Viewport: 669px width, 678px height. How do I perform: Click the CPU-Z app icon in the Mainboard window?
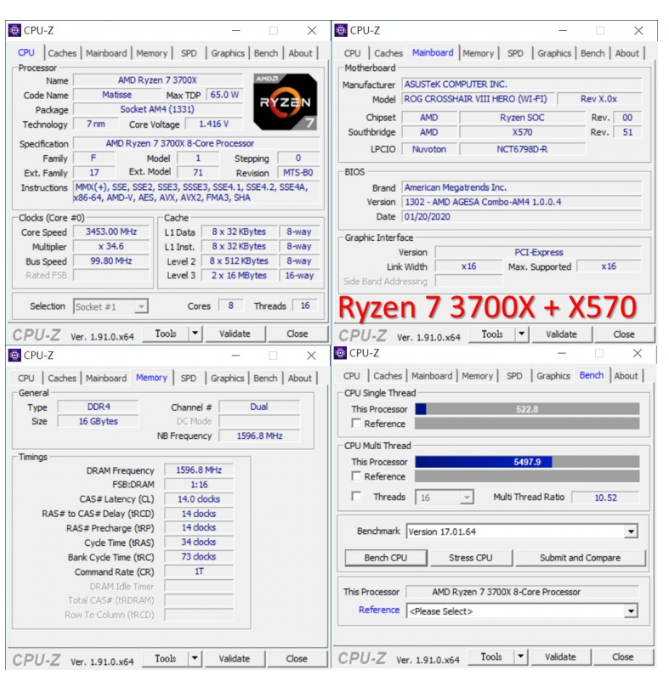point(341,30)
